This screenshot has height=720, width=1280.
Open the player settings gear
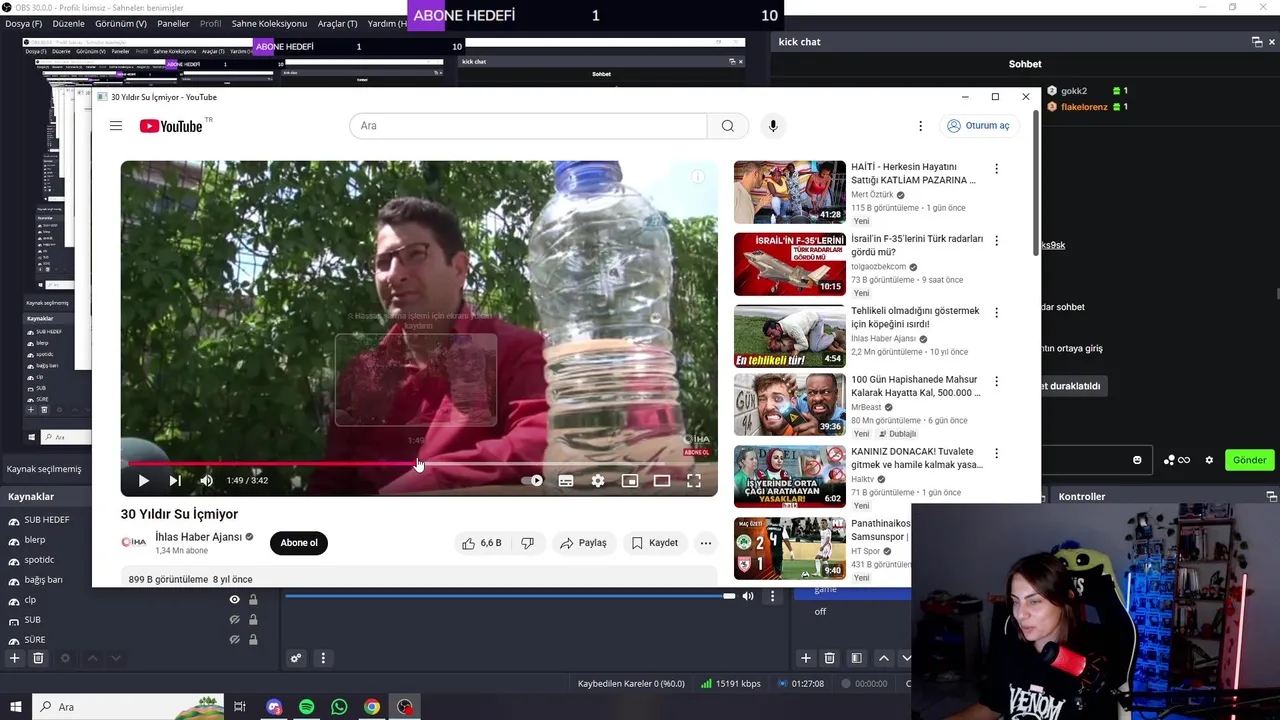pos(598,481)
